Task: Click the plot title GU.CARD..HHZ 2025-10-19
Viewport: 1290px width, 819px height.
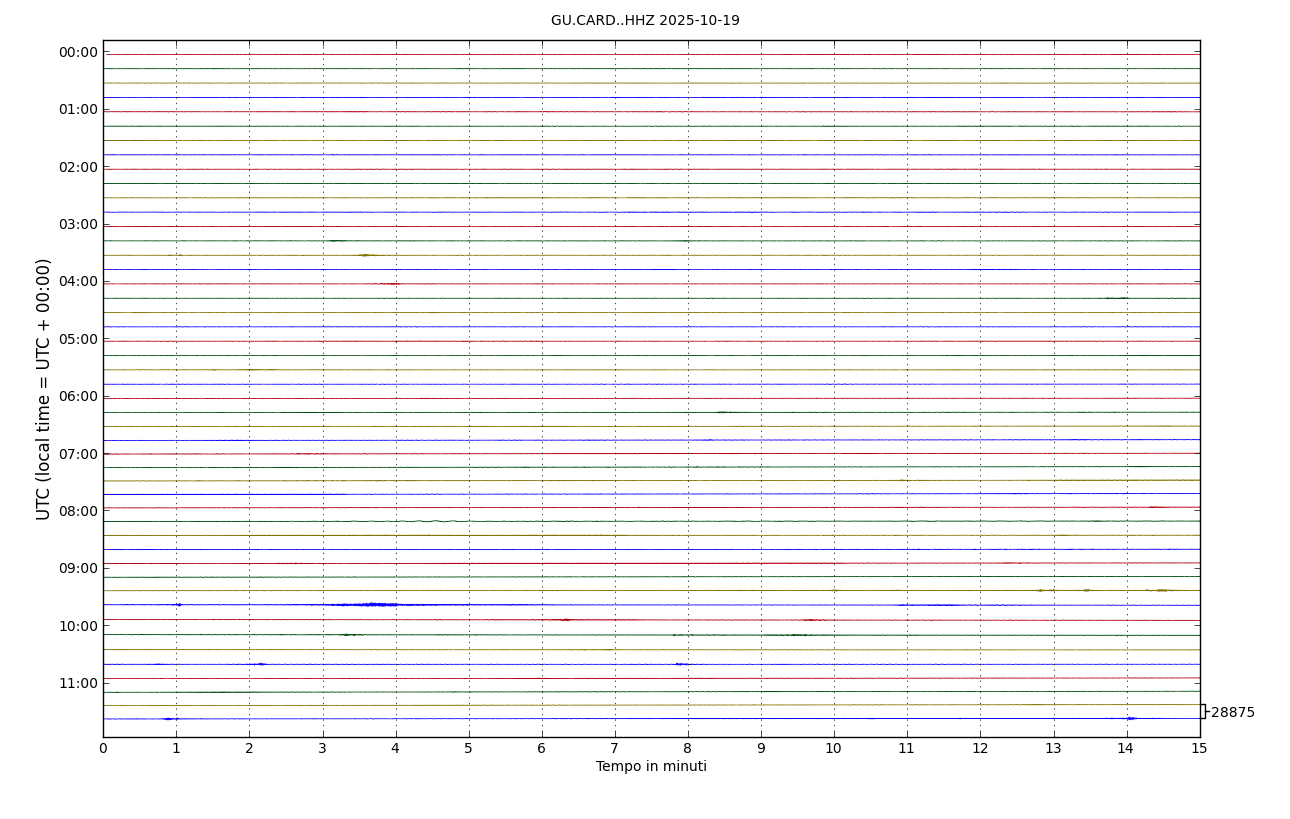Action: tap(645, 21)
